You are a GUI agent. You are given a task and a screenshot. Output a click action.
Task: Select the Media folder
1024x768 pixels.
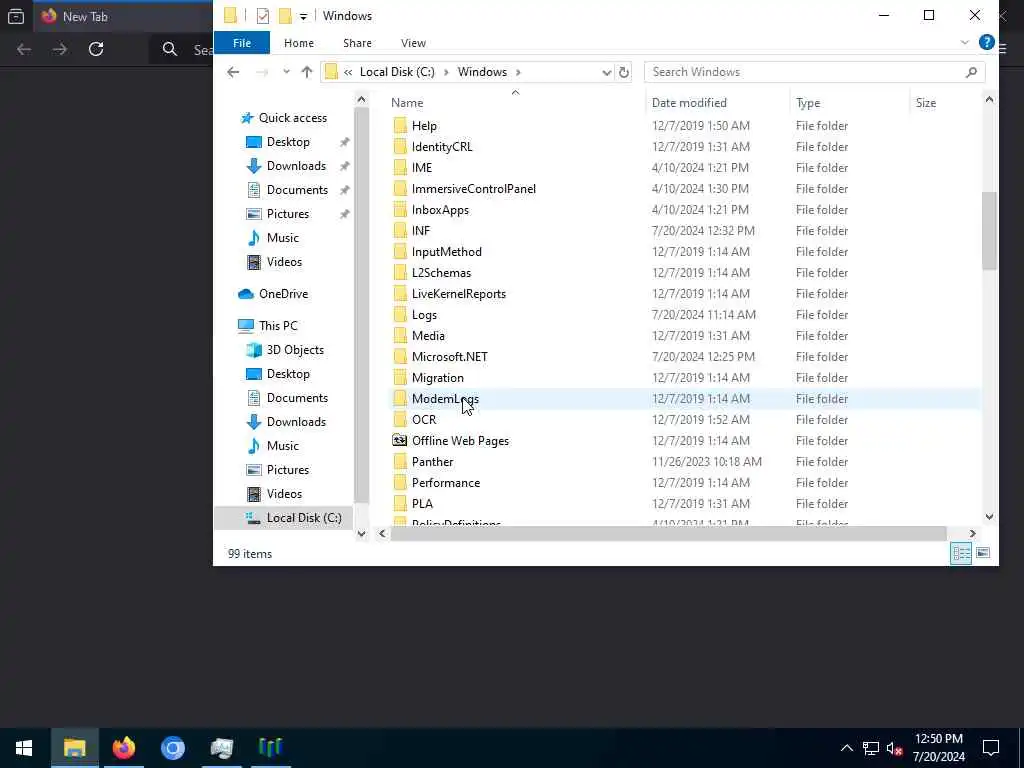coord(428,336)
